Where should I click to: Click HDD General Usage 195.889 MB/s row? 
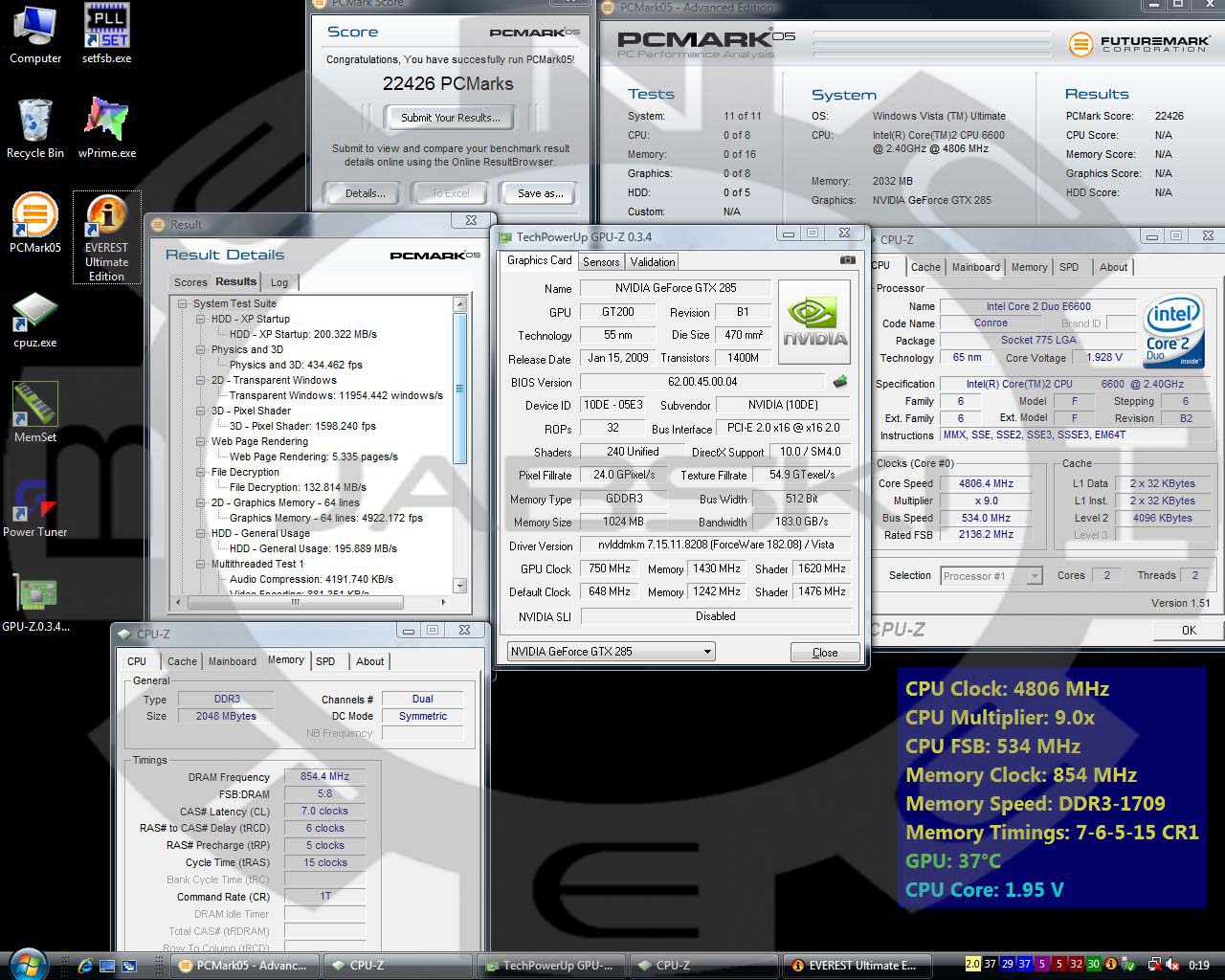point(313,548)
